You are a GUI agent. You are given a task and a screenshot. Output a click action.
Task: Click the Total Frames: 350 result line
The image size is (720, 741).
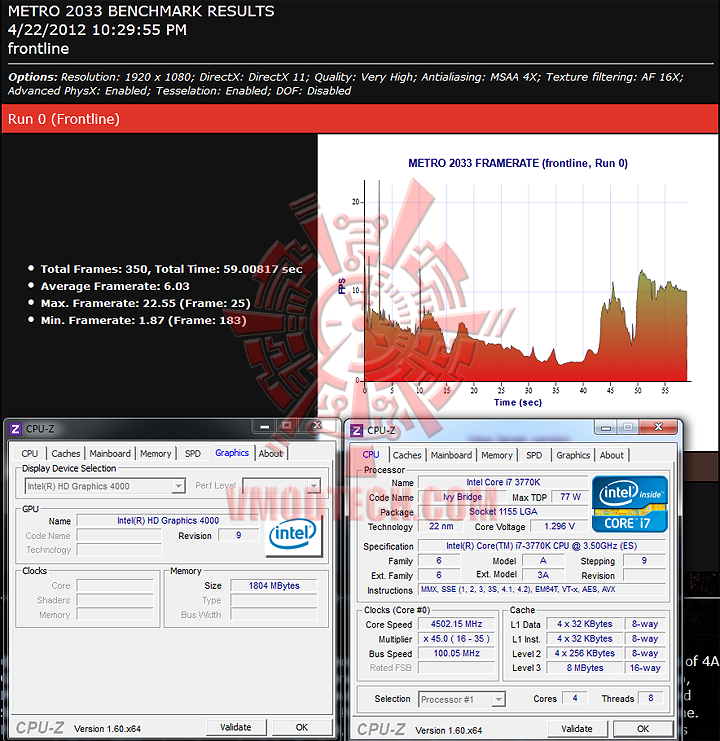[x=171, y=269]
